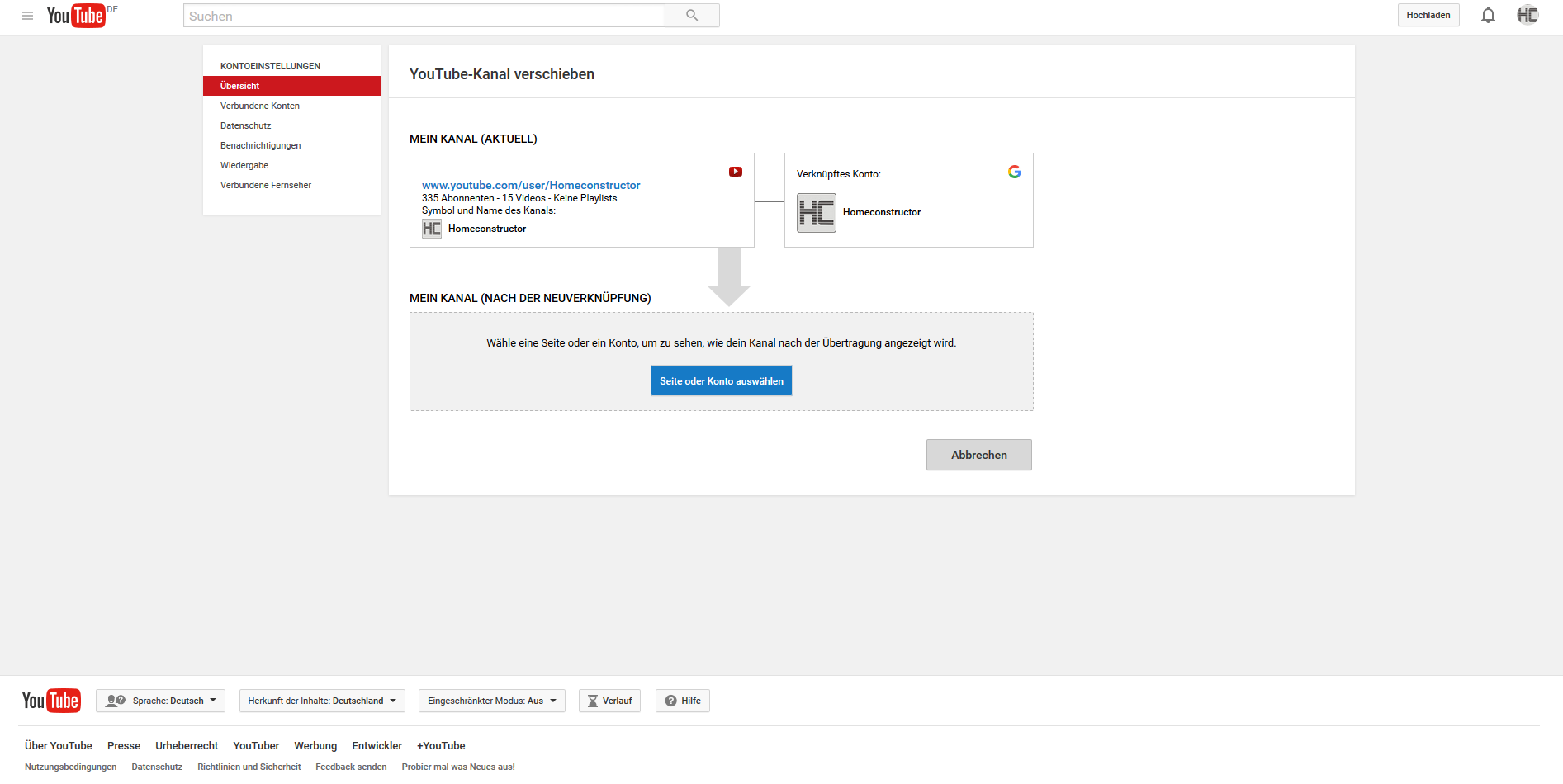
Task: Open the www.youtube.com/user/Homeconstructor link
Action: [531, 185]
